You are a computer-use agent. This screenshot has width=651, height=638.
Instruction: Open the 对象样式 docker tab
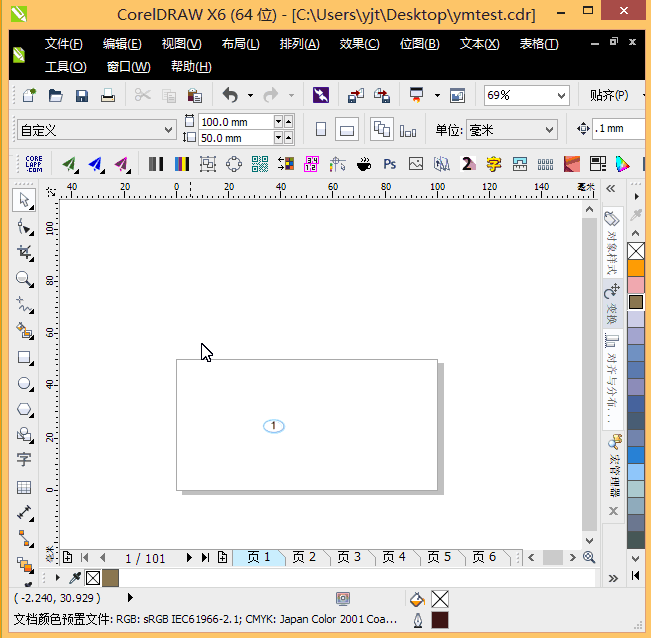click(612, 242)
